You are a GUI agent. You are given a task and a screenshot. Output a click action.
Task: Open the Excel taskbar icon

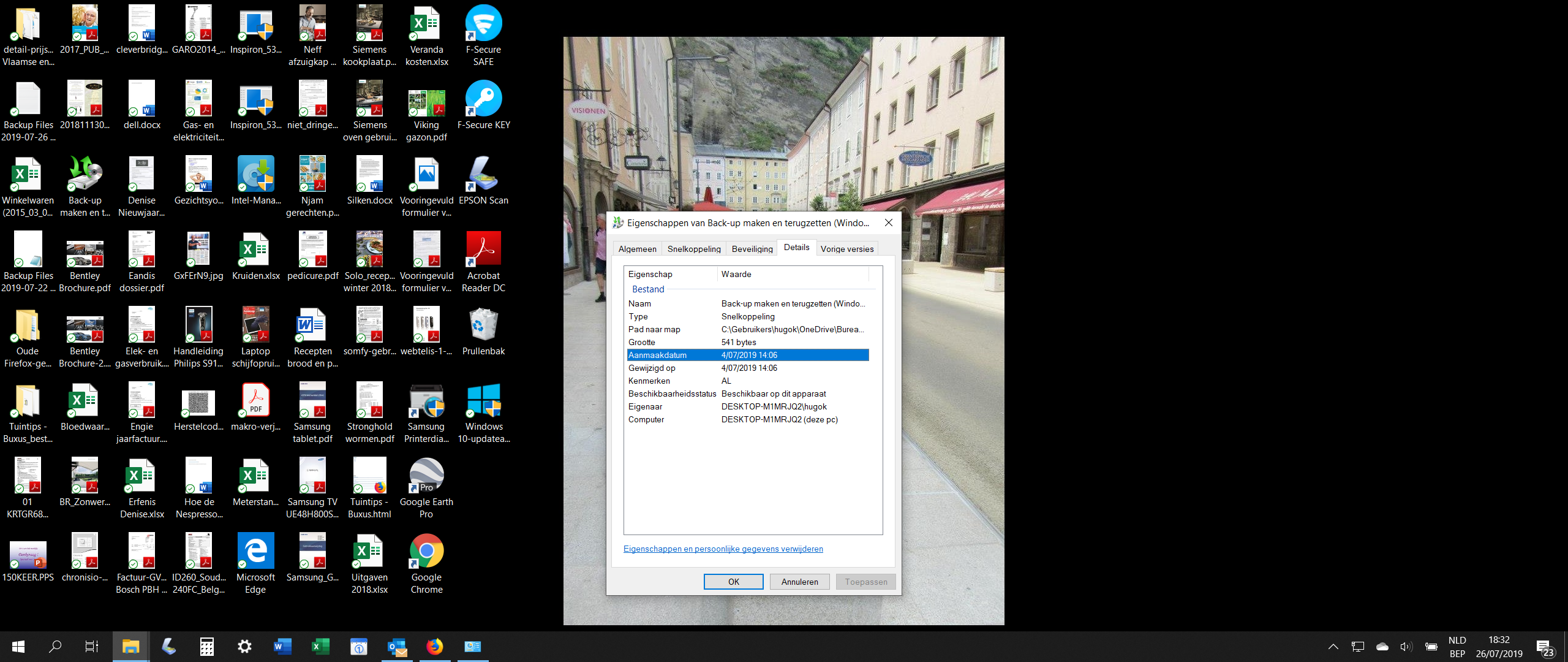point(321,646)
